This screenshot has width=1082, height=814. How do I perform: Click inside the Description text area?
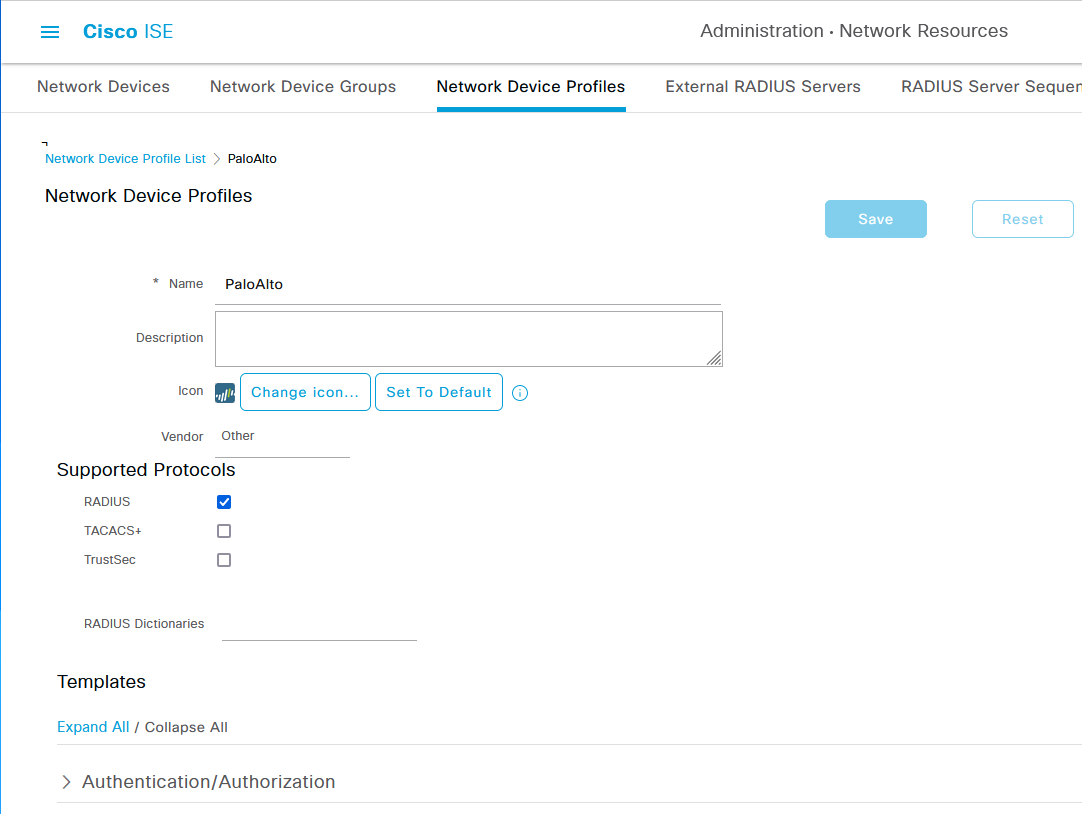tap(469, 339)
